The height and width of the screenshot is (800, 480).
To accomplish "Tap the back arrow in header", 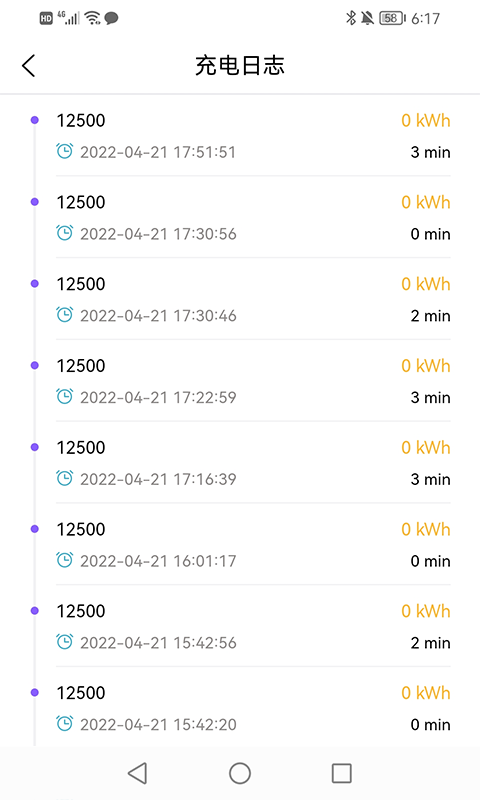I will [29, 66].
